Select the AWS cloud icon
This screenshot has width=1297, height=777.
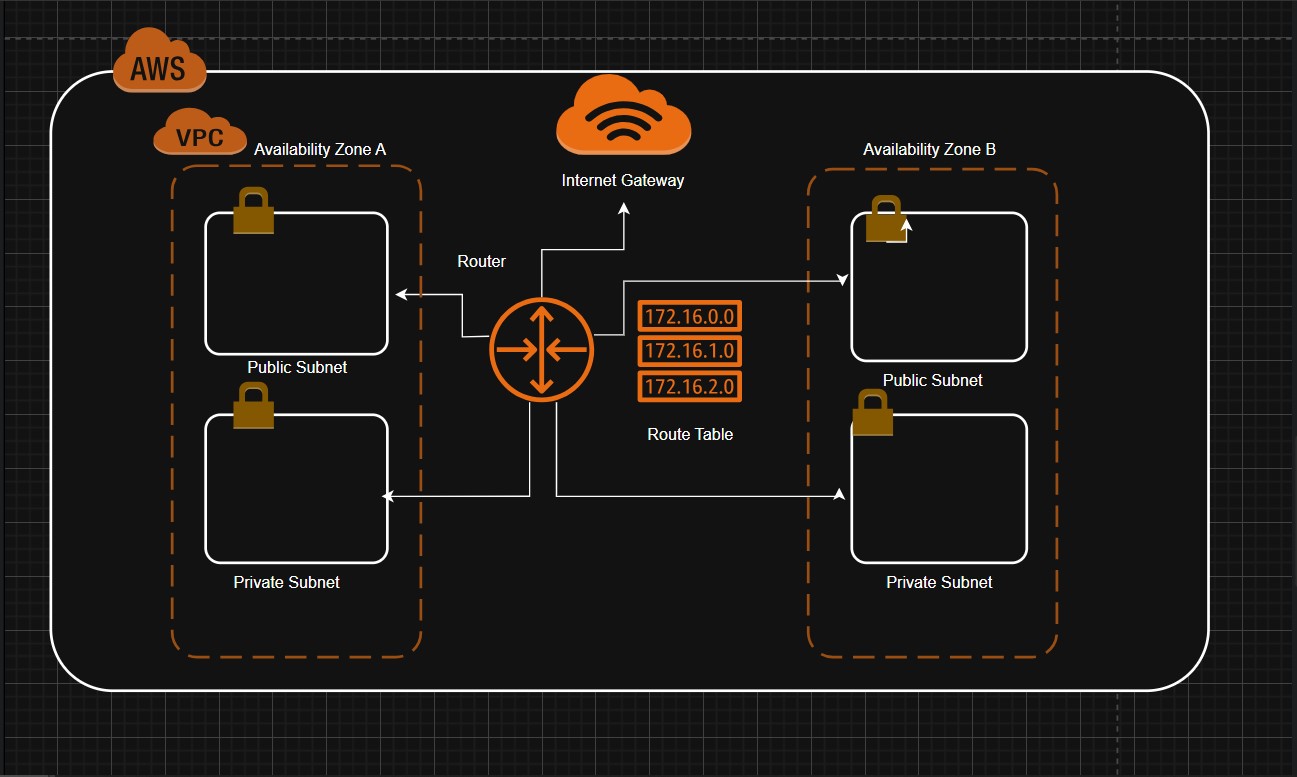point(159,62)
